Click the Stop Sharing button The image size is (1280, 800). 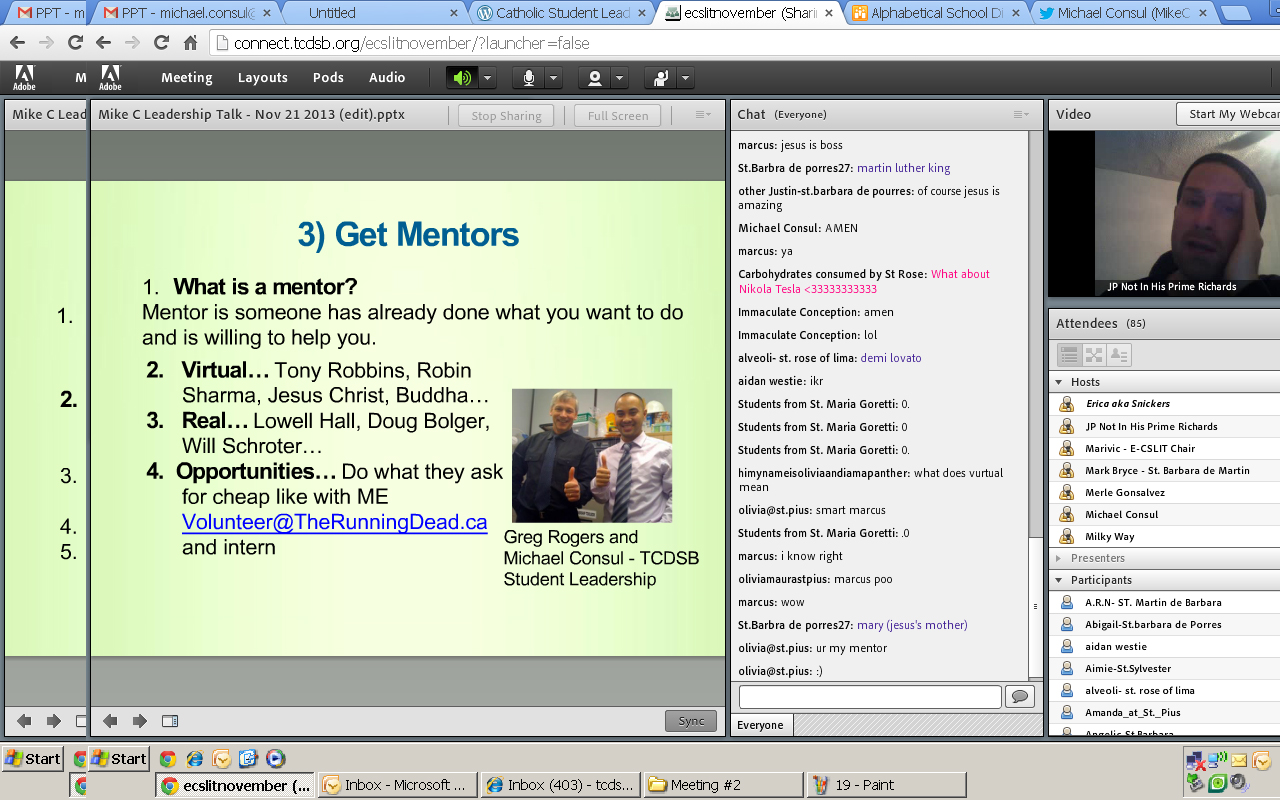tap(506, 116)
